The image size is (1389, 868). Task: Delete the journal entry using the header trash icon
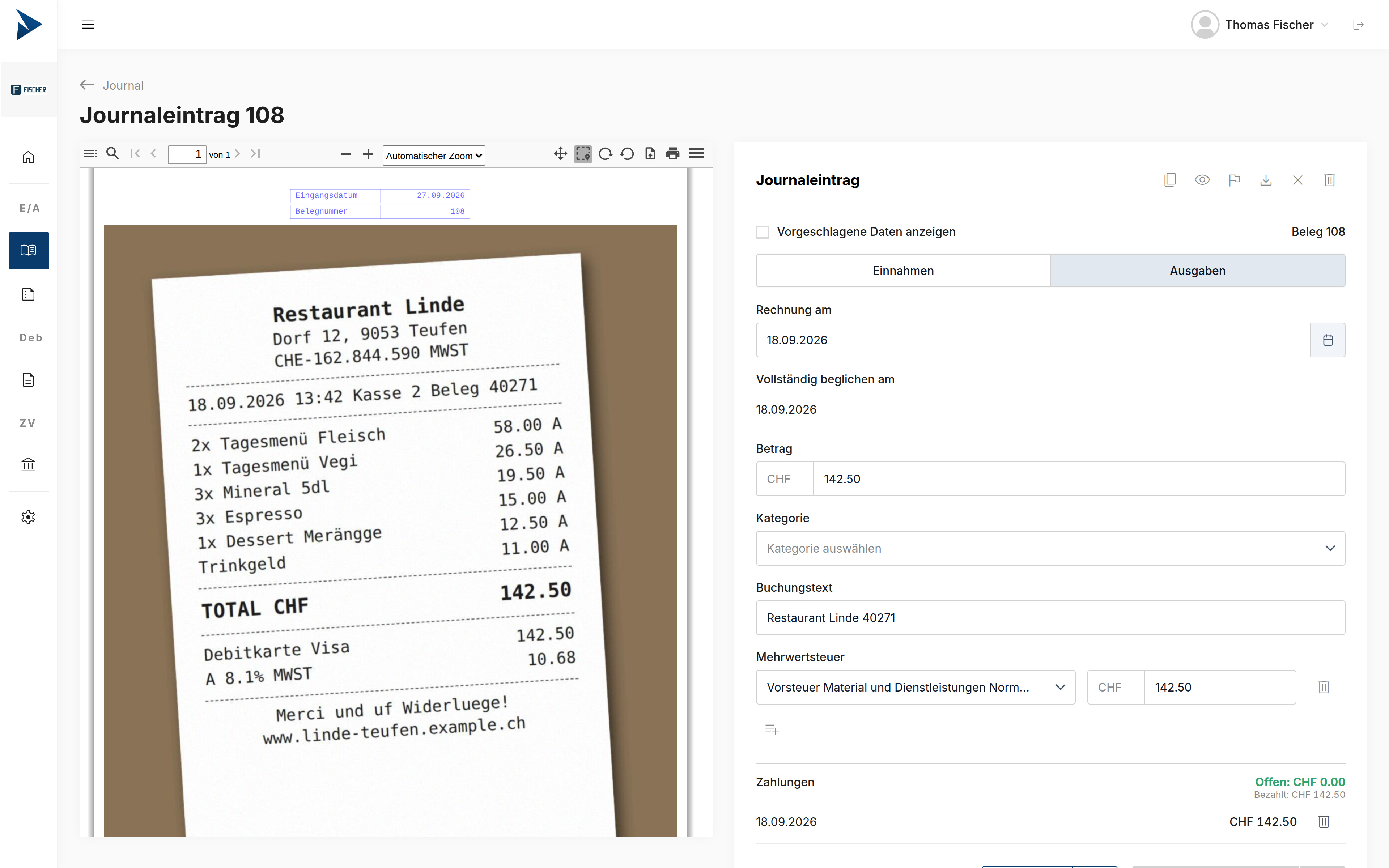pos(1329,180)
